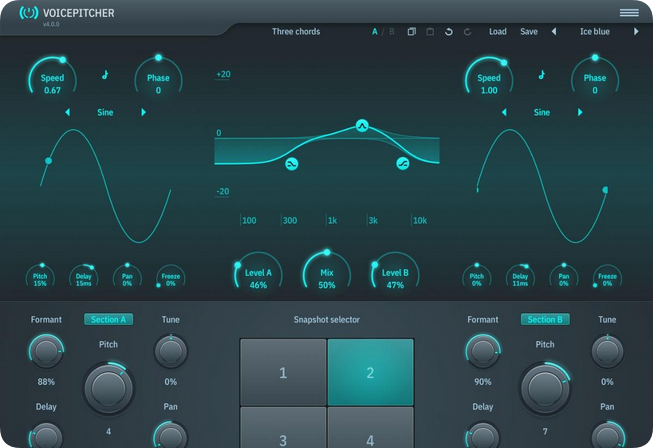Viewport: 653px width, 448px height.
Task: Click Section B Pitch value 7
Action: (545, 431)
